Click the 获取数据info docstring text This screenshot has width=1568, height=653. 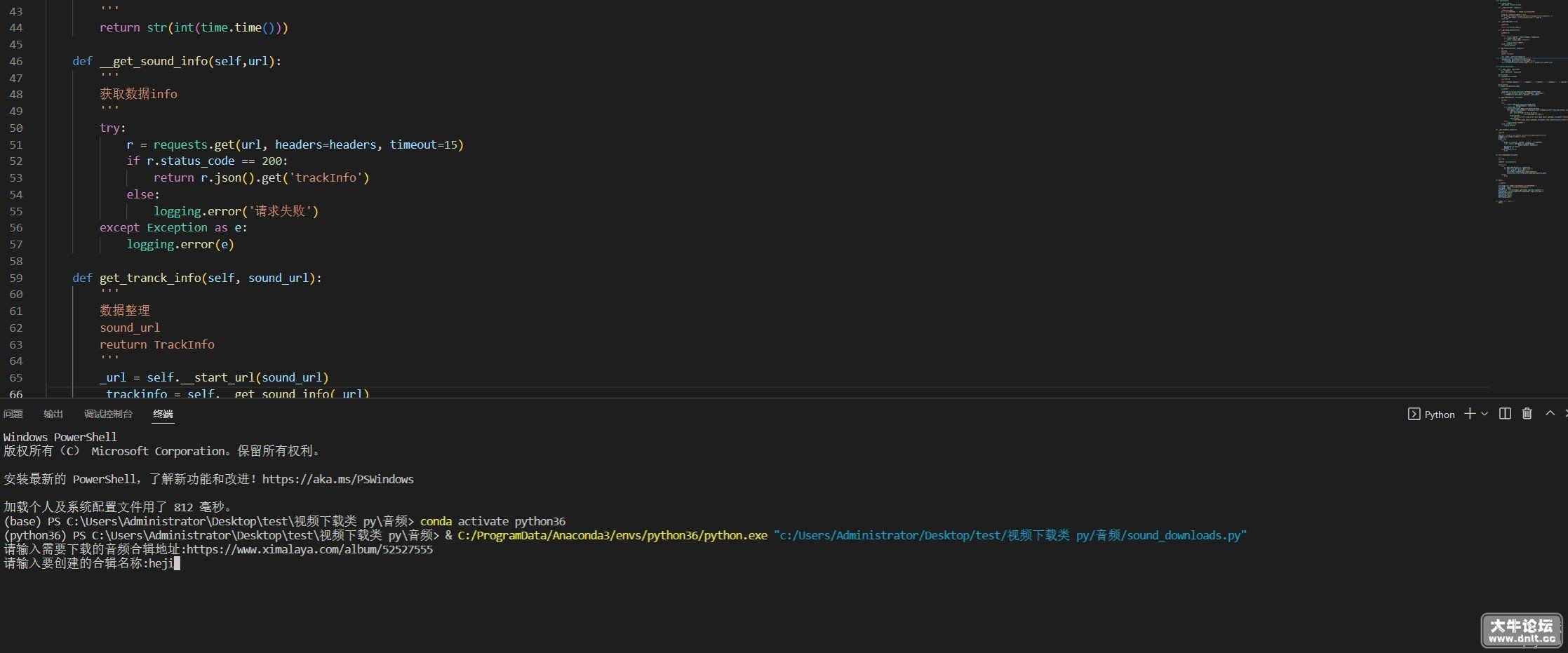click(x=138, y=94)
